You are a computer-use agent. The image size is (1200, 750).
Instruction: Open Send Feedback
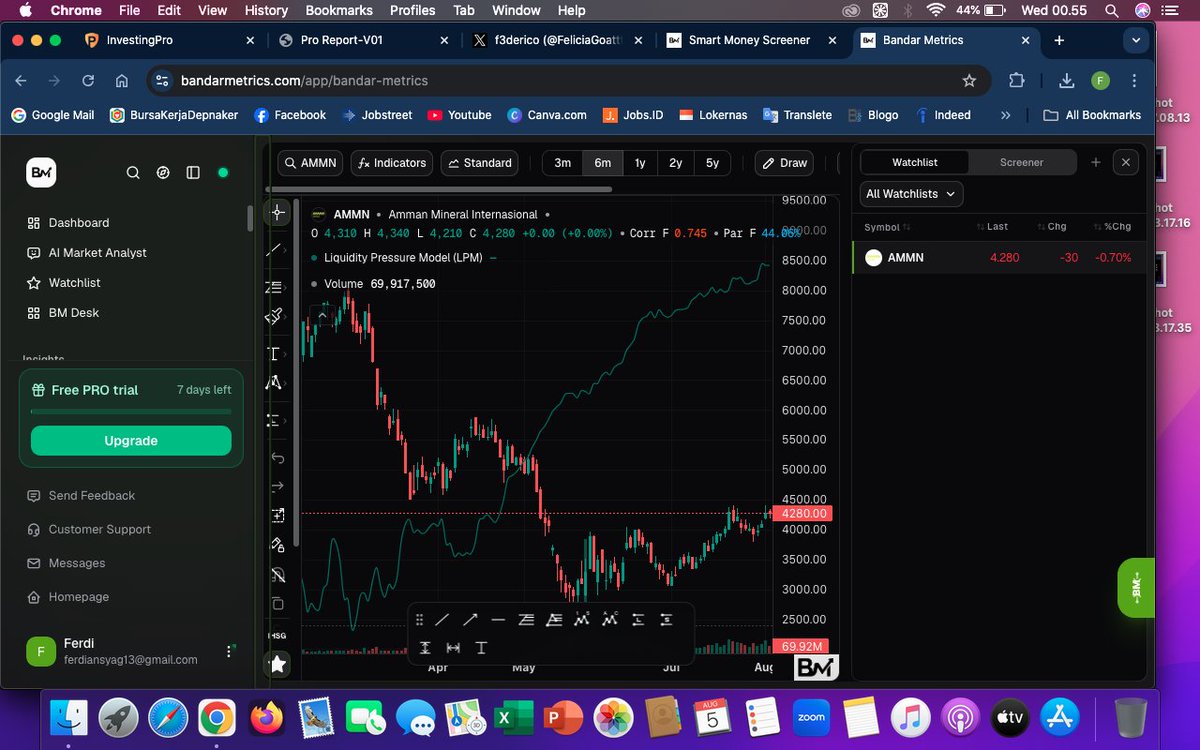[82, 496]
